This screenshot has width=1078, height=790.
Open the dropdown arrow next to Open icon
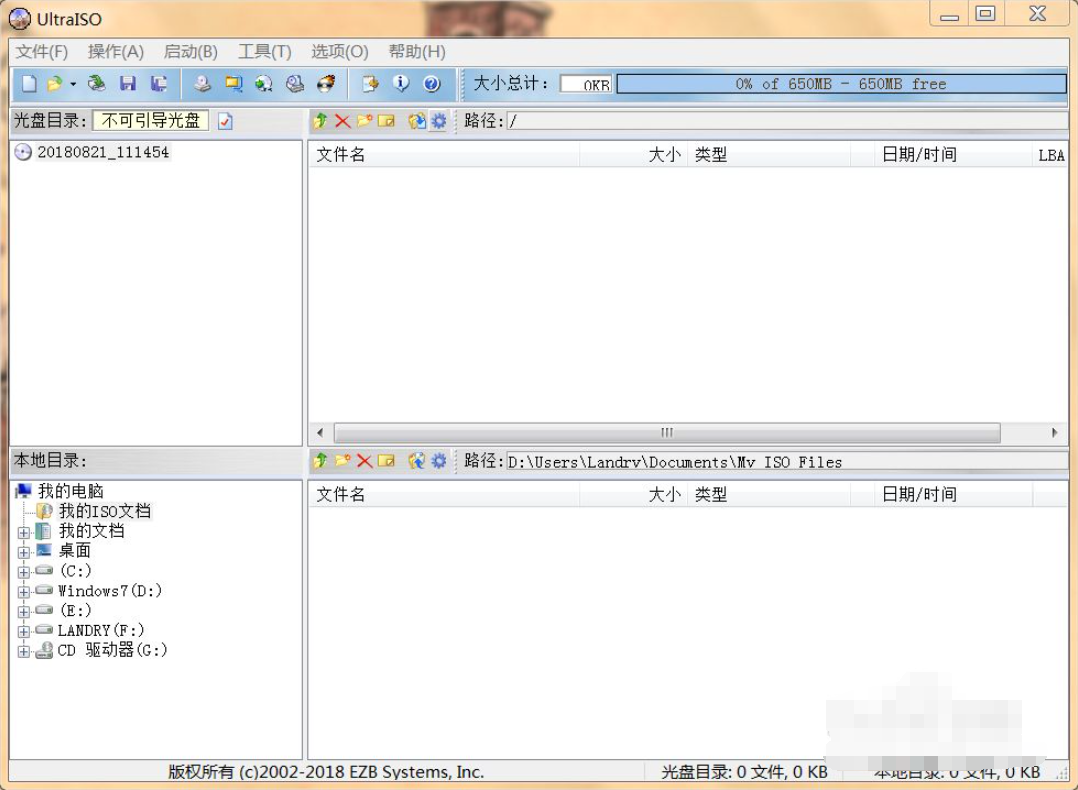coord(73,84)
